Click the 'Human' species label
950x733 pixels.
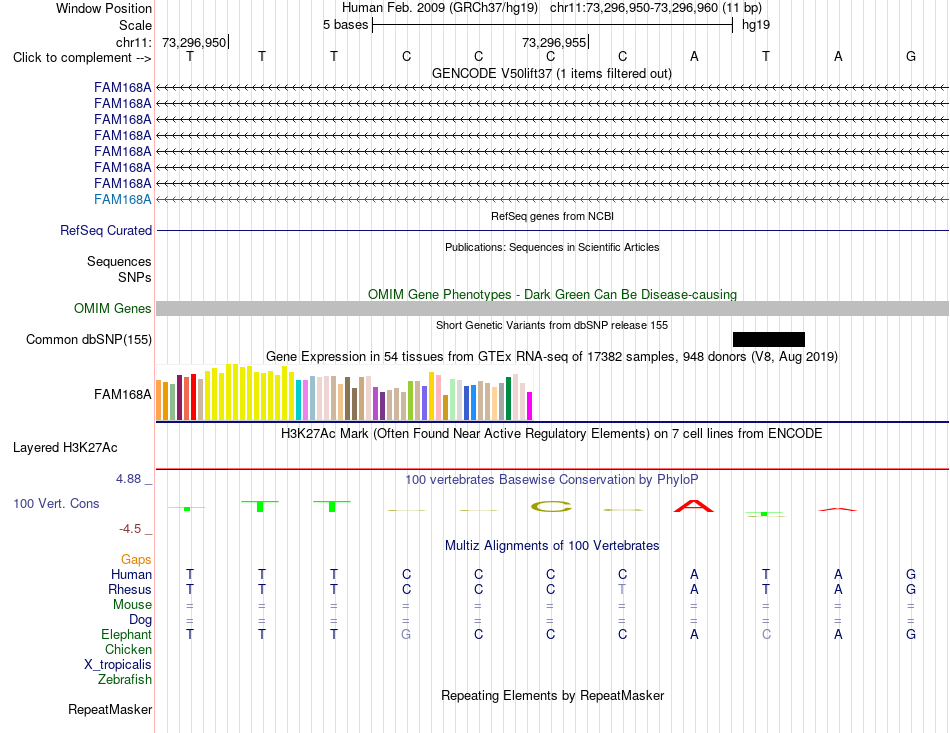131,574
